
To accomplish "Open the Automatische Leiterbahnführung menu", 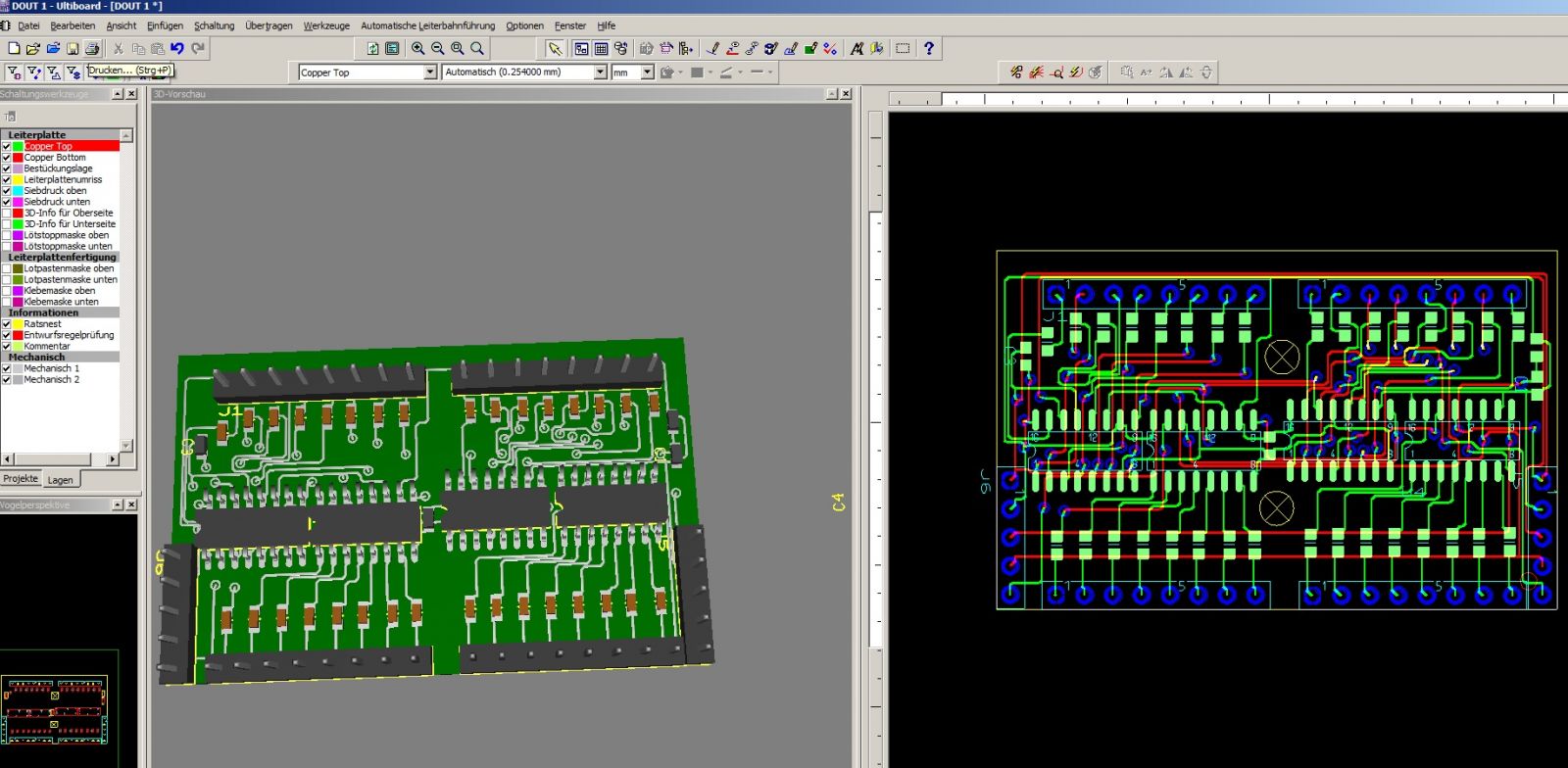I will (x=427, y=25).
